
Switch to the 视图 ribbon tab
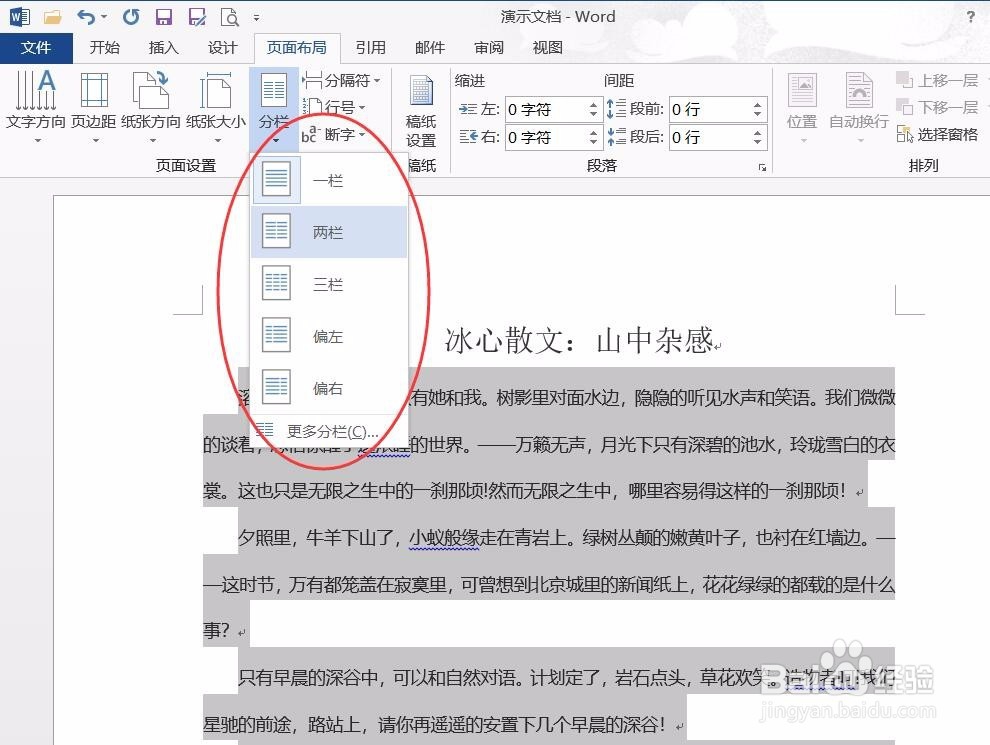coord(546,47)
